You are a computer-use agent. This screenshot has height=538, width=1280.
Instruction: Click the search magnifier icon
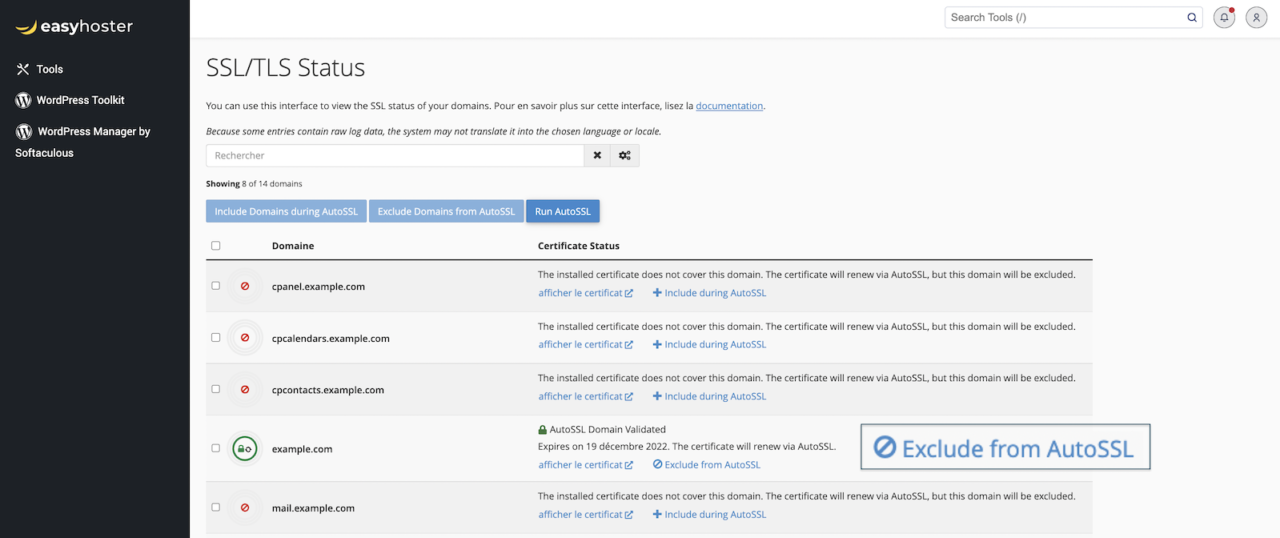point(1192,17)
